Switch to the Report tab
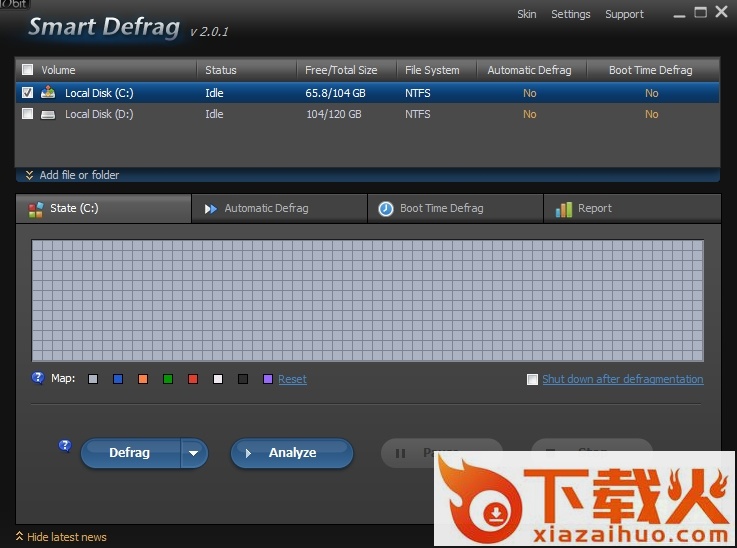This screenshot has height=548, width=737. [x=632, y=209]
